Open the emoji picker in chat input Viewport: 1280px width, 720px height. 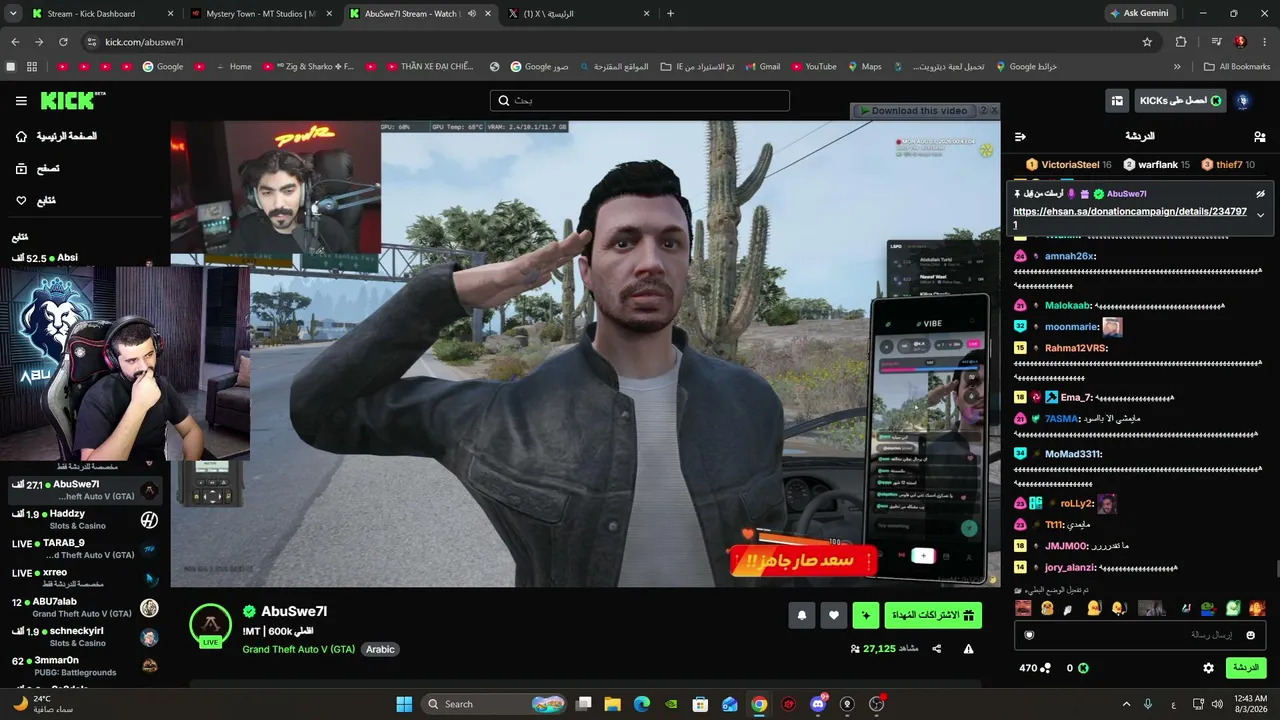(x=1250, y=635)
